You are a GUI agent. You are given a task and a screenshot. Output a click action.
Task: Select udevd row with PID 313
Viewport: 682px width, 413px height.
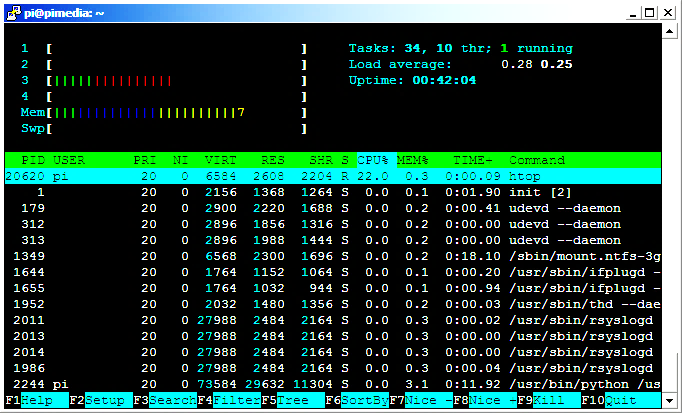click(x=333, y=240)
